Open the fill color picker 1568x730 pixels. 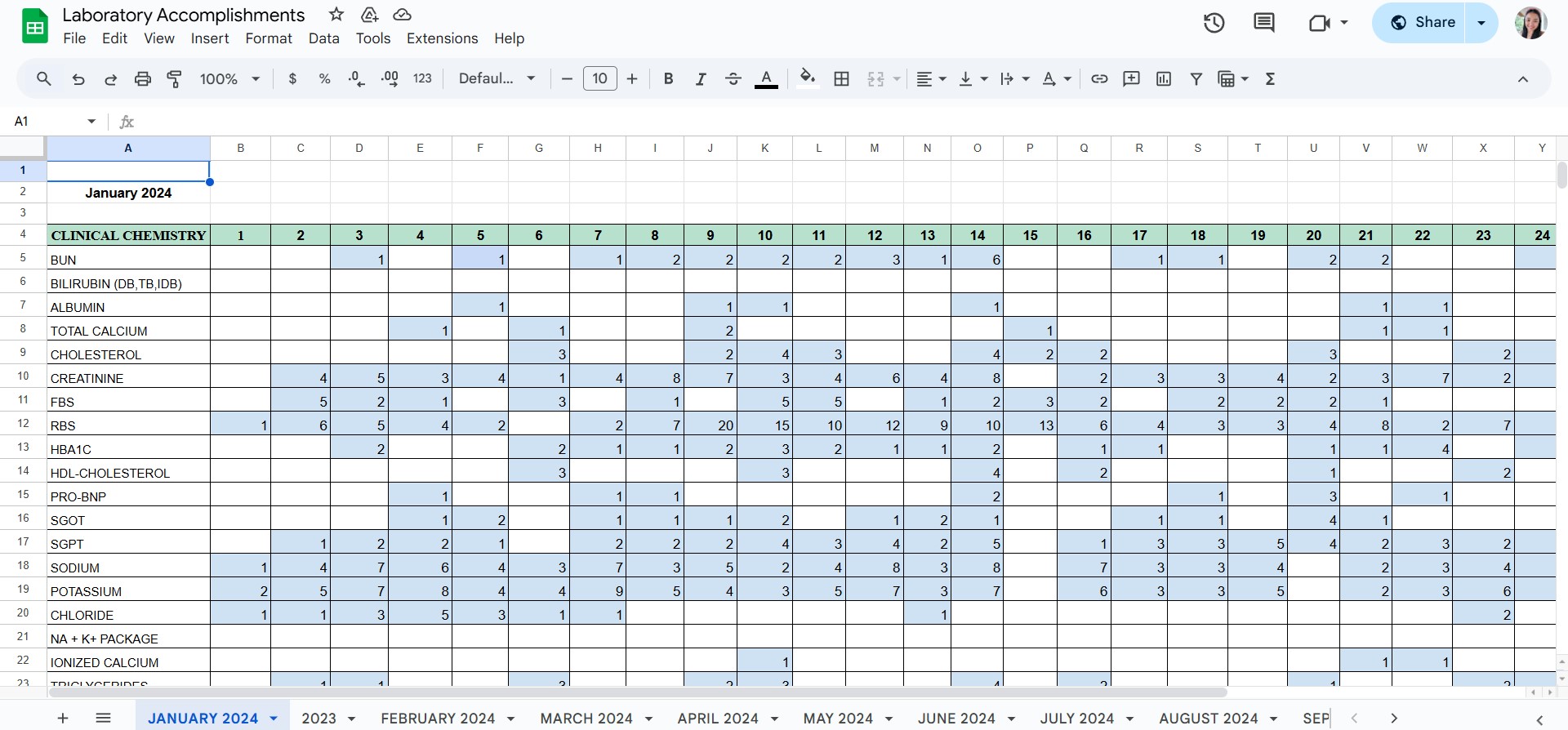pos(808,78)
